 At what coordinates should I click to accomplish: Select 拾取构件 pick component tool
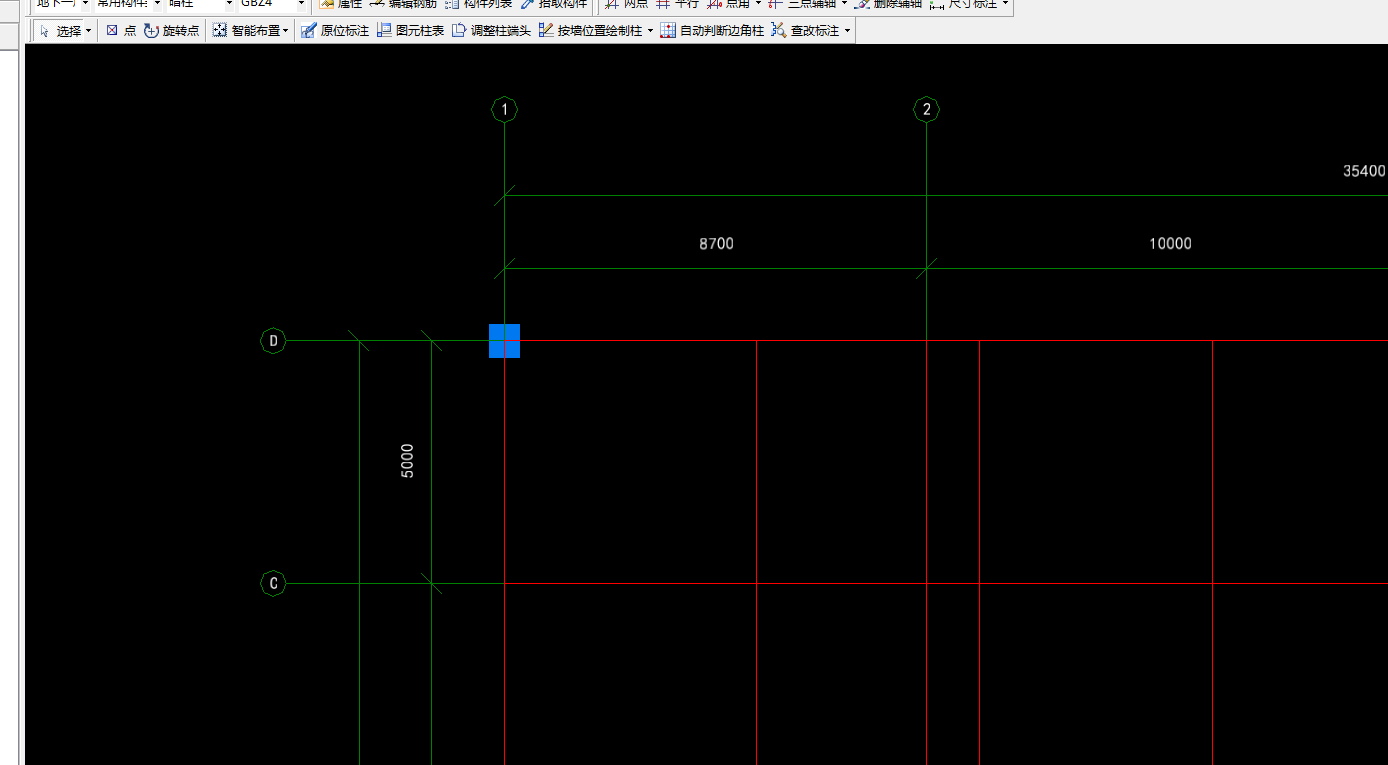pos(554,4)
